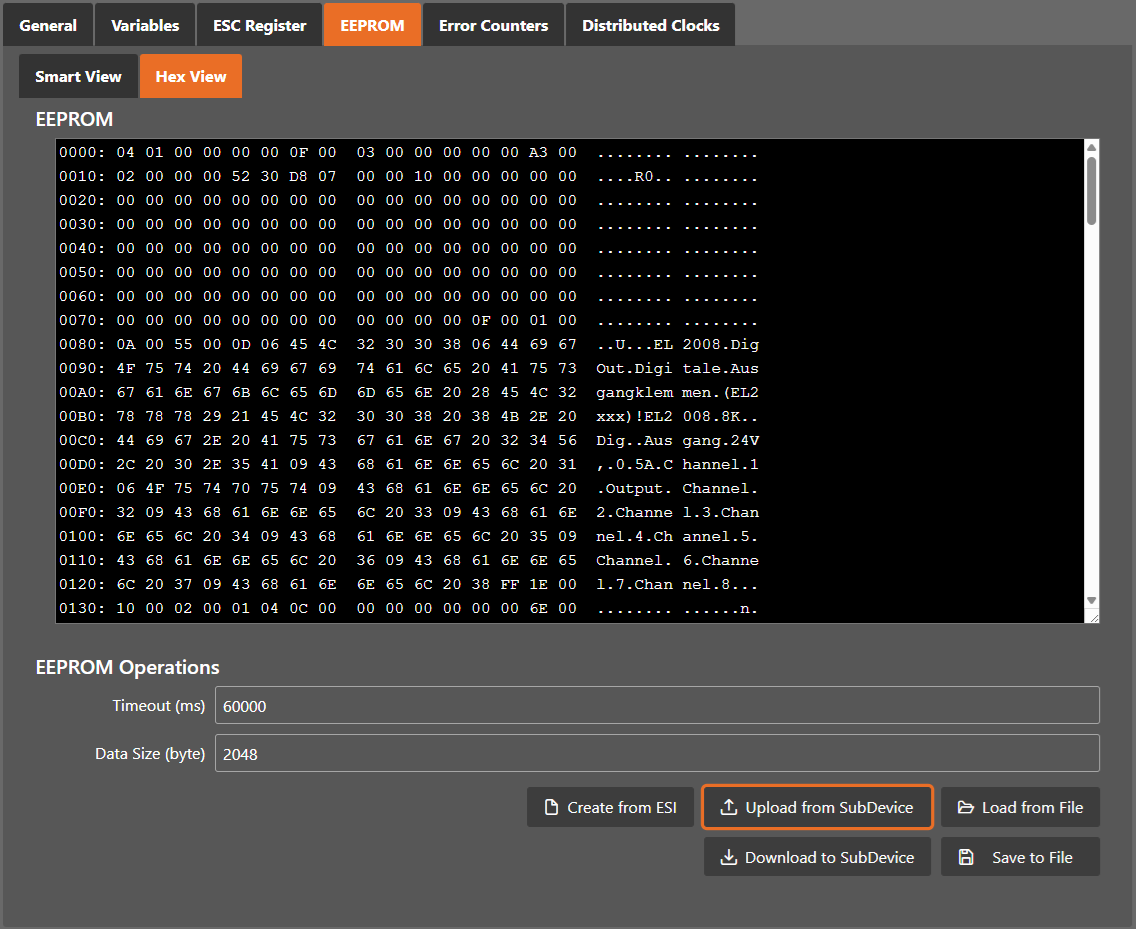The image size is (1136, 929).
Task: Click the hex row address 0130:
Action: [82, 608]
